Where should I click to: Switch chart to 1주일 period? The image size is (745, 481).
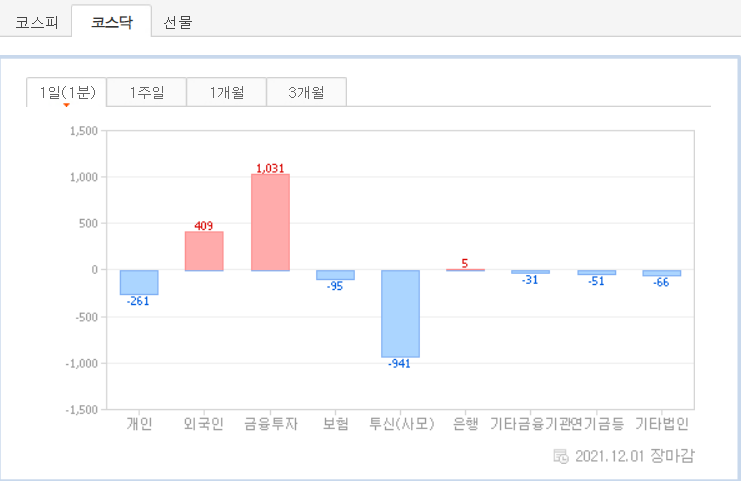click(x=146, y=92)
